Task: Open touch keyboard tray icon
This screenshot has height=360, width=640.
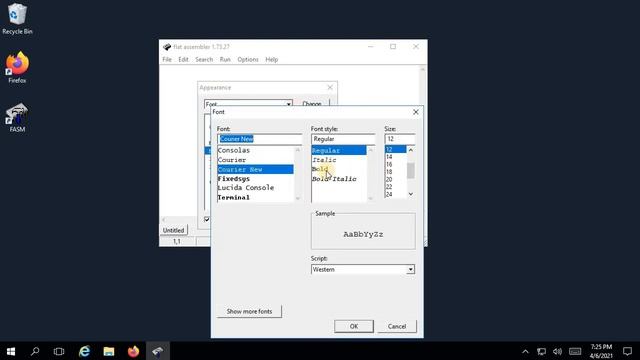Action: 575,351
